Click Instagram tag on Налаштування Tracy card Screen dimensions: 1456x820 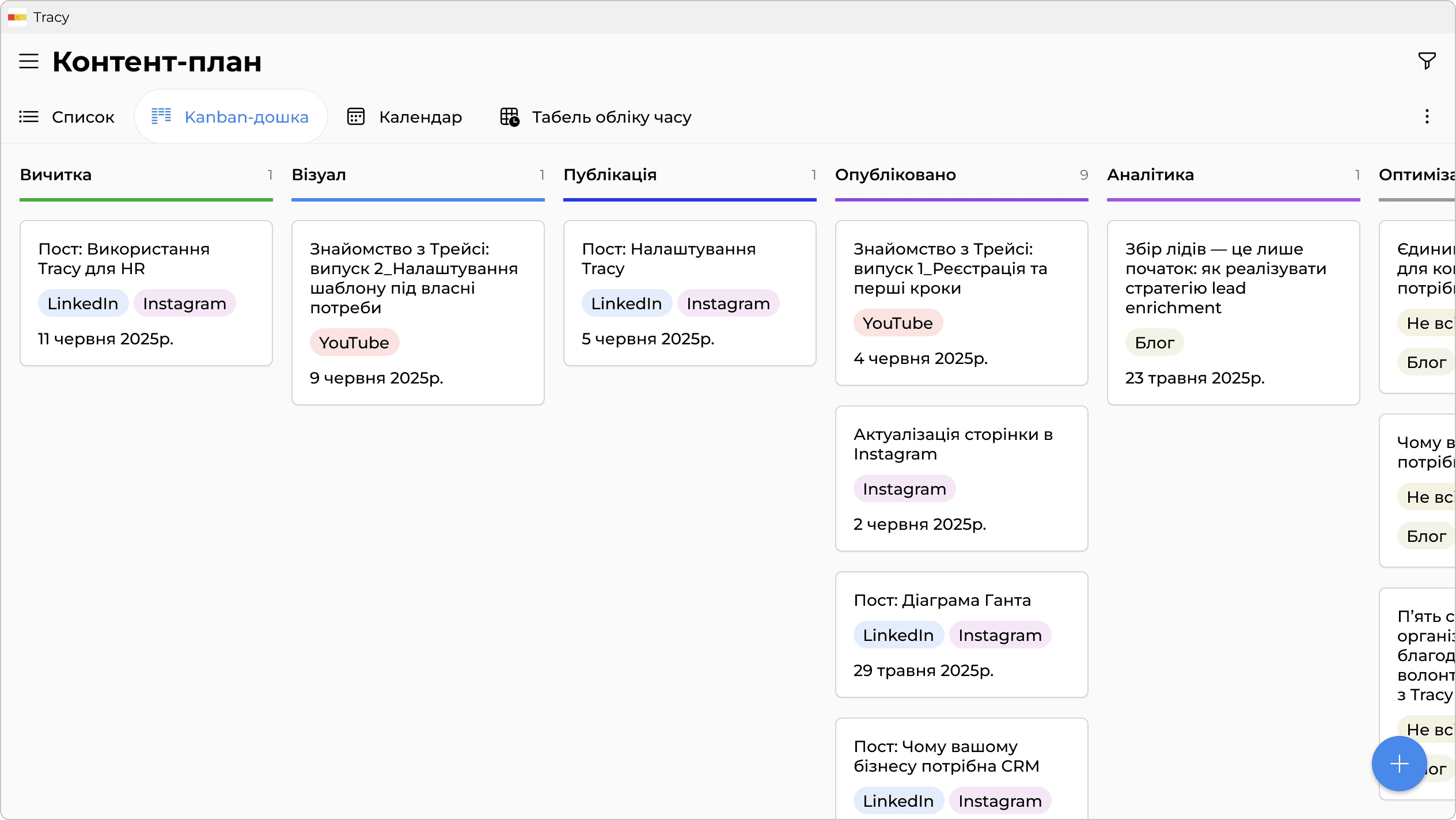pyautogui.click(x=729, y=303)
